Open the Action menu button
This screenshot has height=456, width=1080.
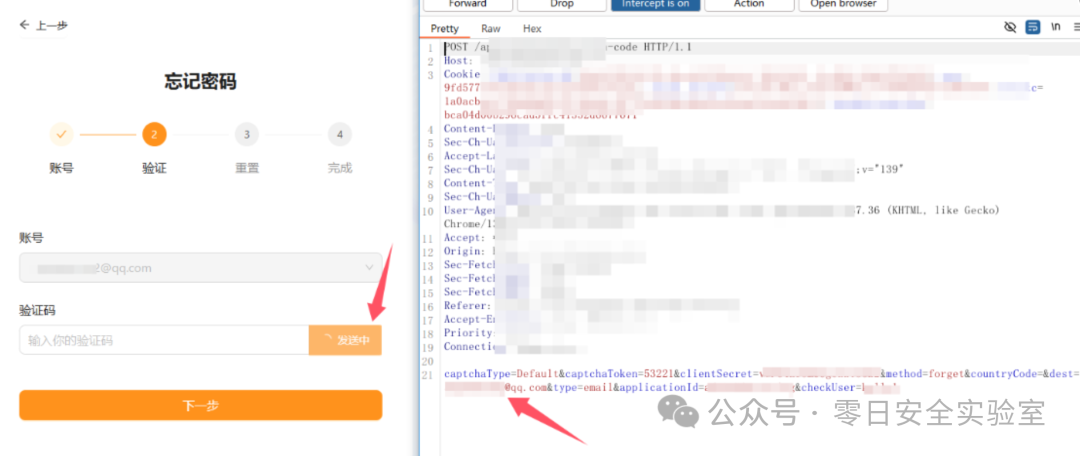coord(749,4)
